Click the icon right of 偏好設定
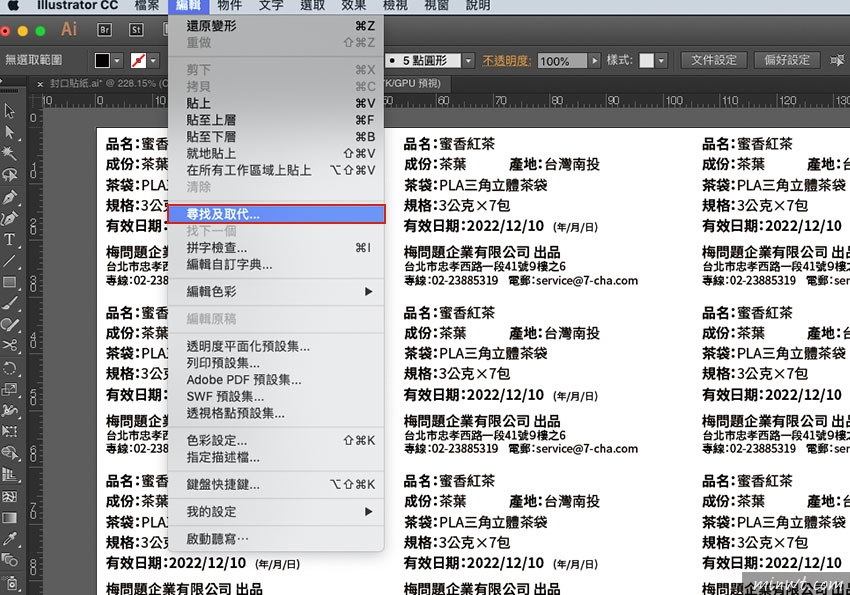This screenshot has width=850, height=595. pos(837,60)
